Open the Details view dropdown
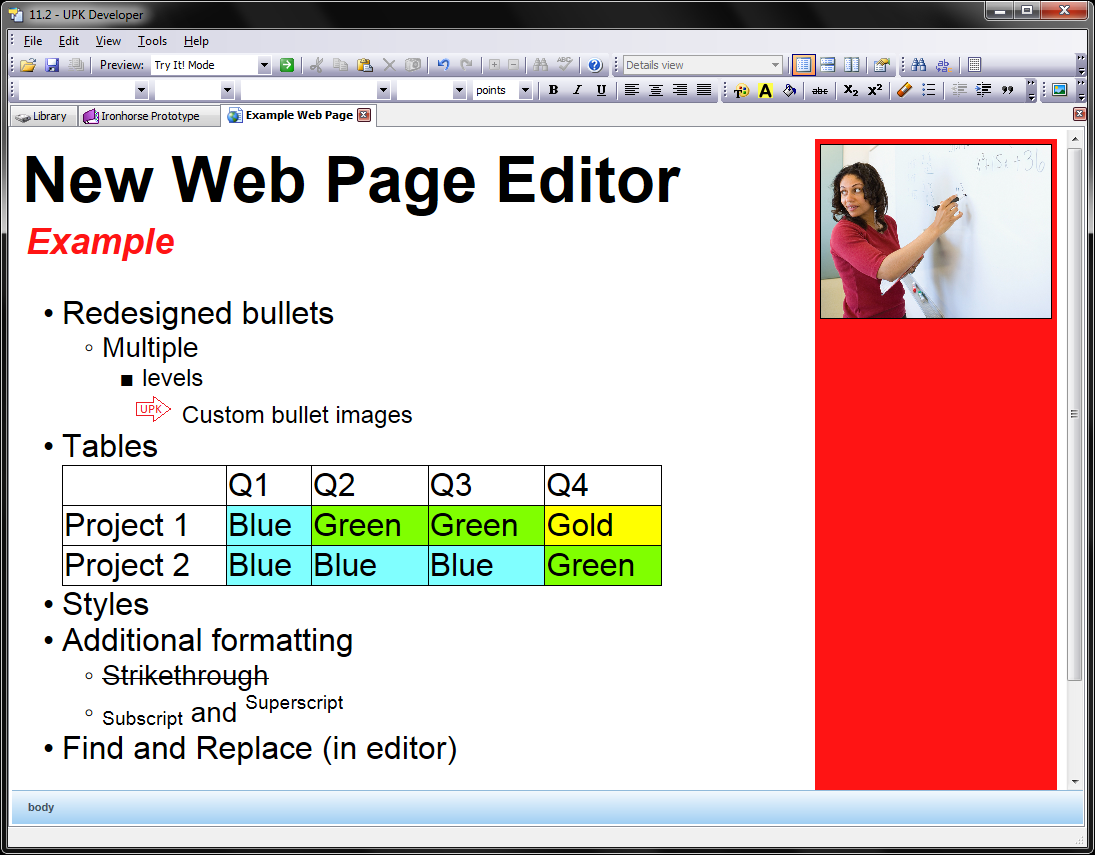Viewport: 1095px width, 855px height. [775, 65]
